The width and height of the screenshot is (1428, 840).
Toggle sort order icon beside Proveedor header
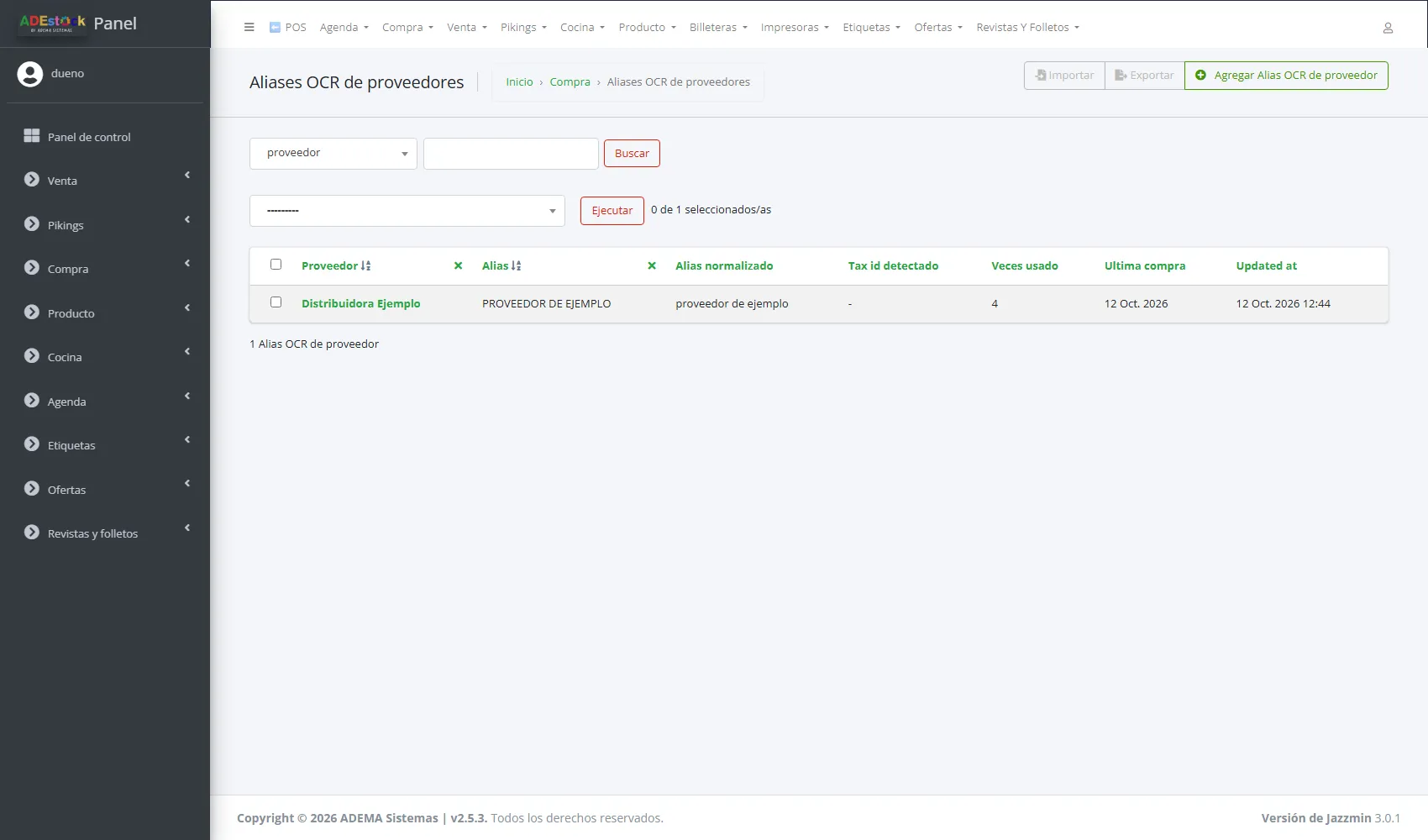point(366,265)
